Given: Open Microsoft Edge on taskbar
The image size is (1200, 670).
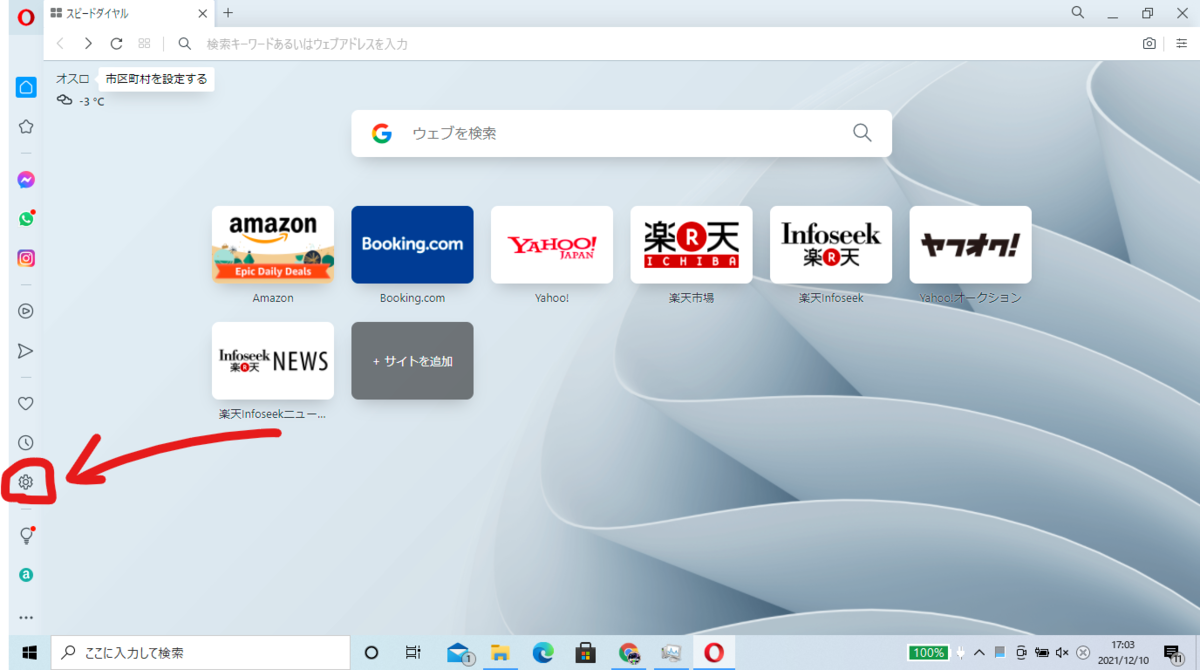Looking at the screenshot, I should coord(543,652).
